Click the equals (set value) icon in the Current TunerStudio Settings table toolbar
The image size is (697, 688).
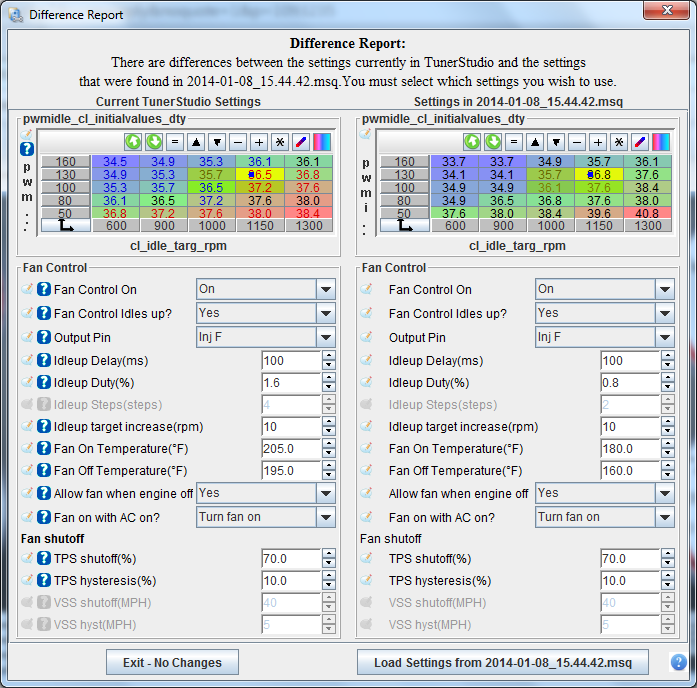(175, 142)
